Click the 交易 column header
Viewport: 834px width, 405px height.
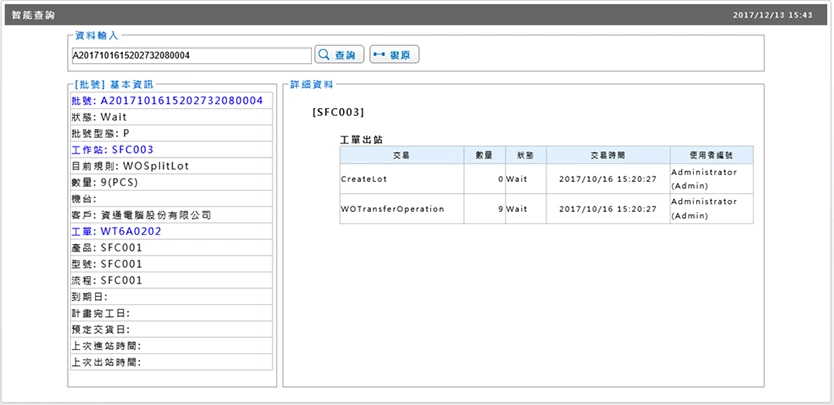[x=402, y=155]
